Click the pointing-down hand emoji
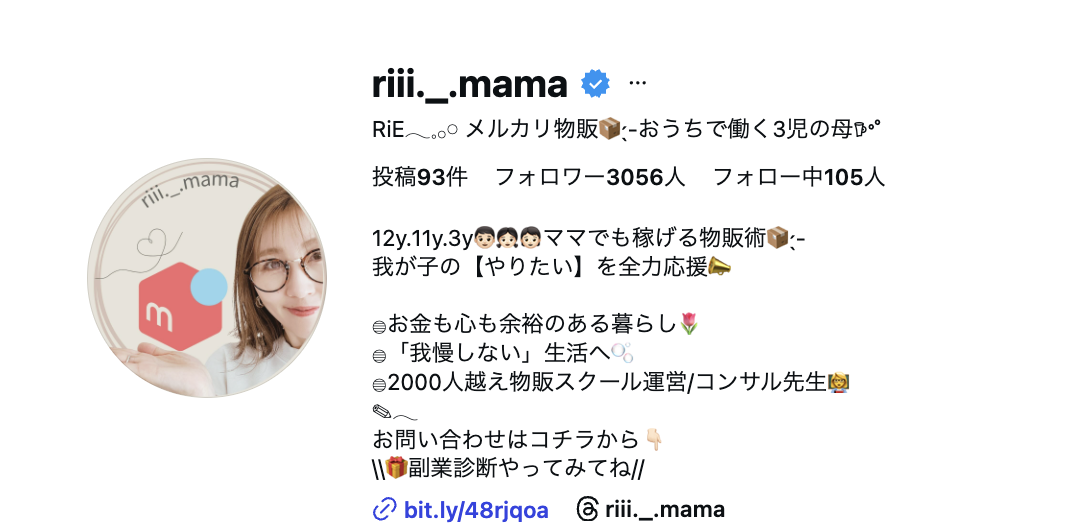The height and width of the screenshot is (530, 1088). click(654, 440)
